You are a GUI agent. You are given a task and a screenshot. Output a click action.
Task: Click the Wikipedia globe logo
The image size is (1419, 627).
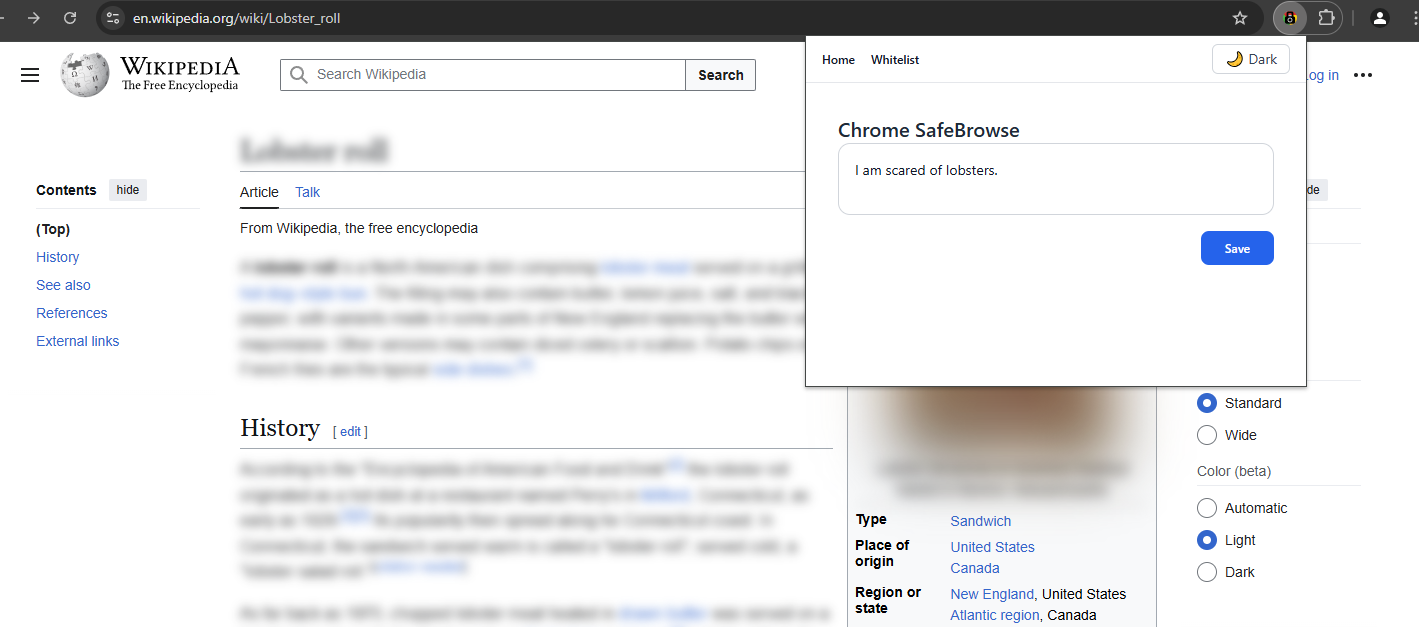point(85,74)
